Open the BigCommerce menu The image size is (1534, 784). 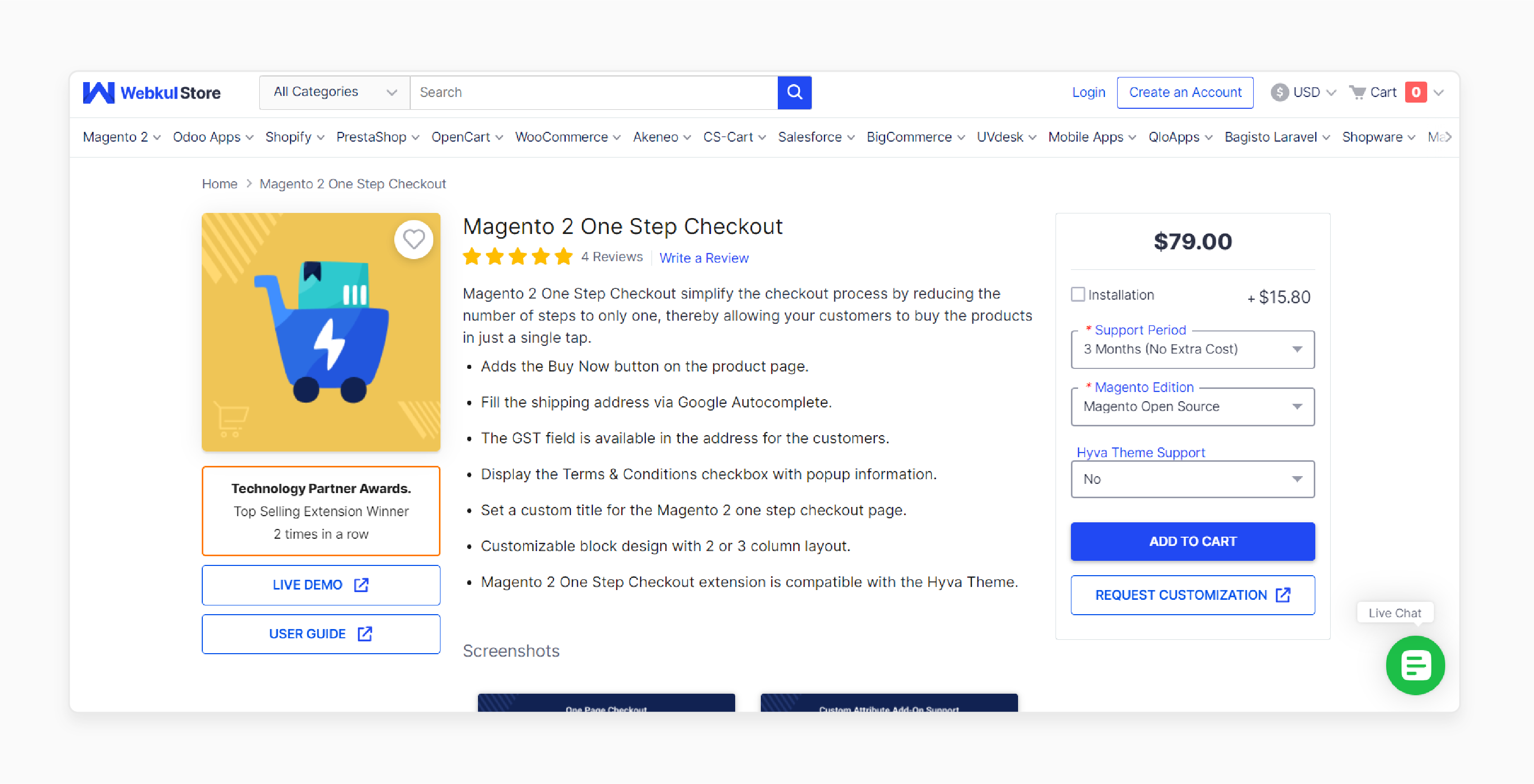point(916,137)
